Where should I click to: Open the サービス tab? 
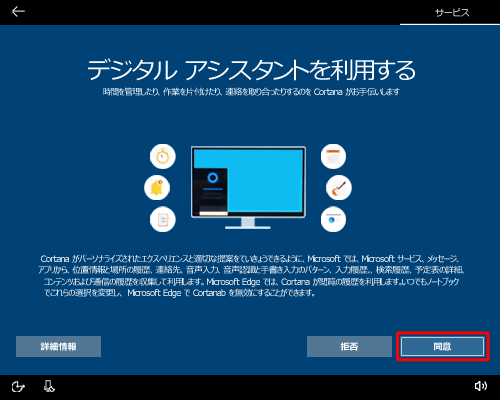coord(452,13)
